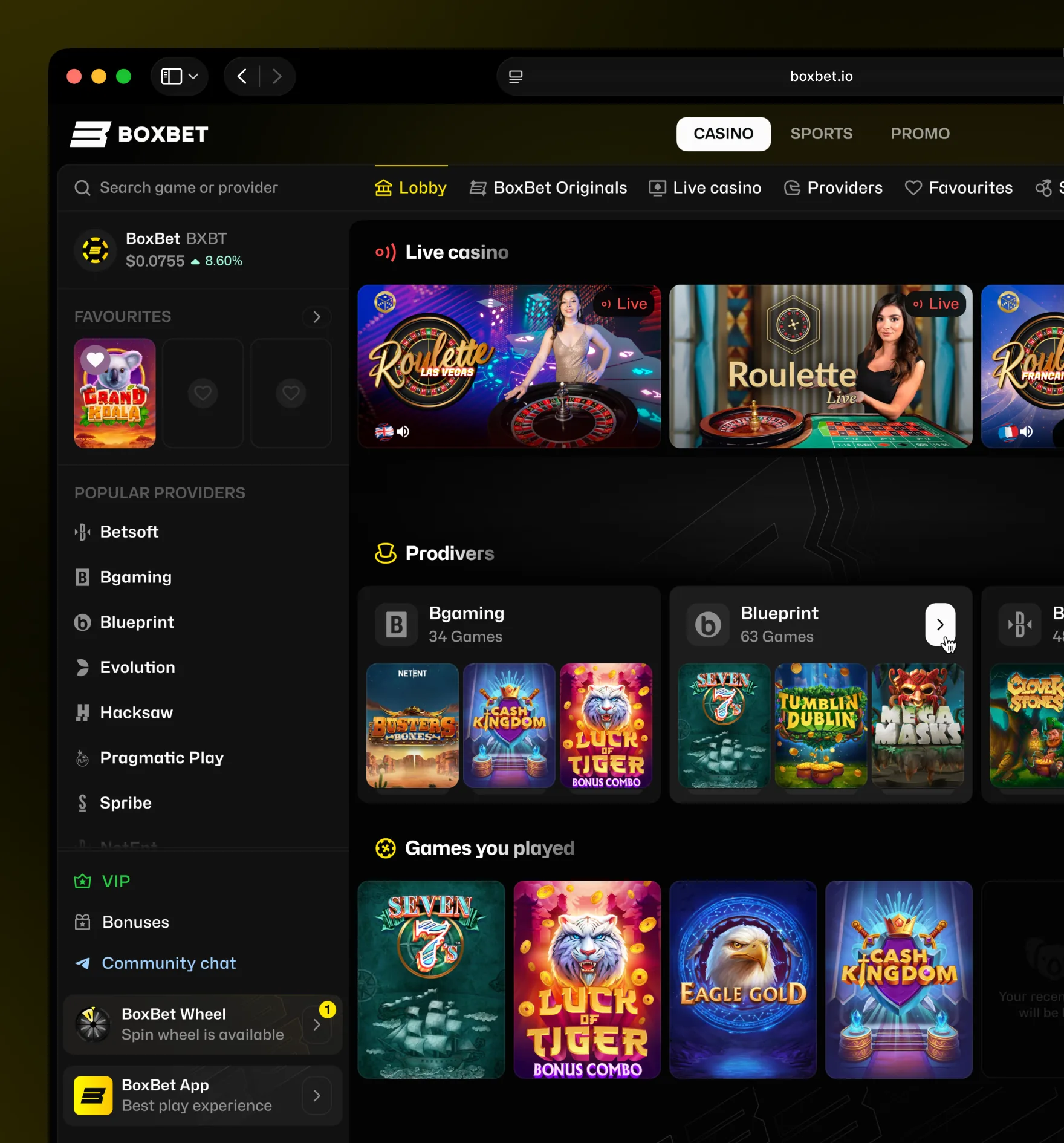1064x1143 pixels.
Task: Click the Live badge on Roulette Live card
Action: pyautogui.click(x=936, y=304)
